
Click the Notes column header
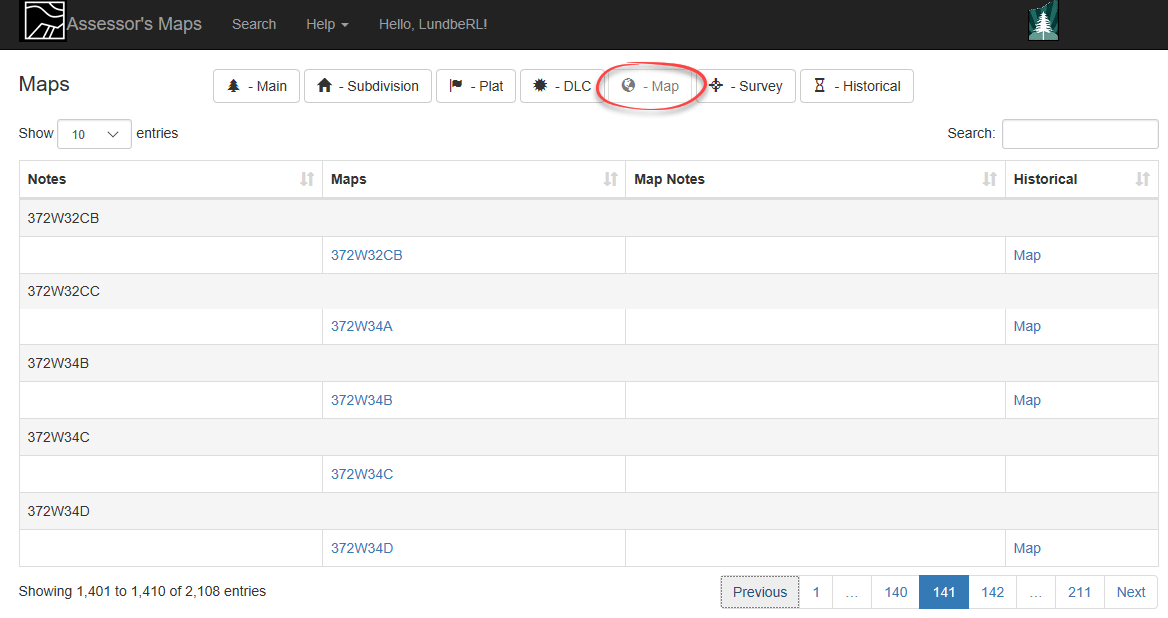pyautogui.click(x=171, y=179)
